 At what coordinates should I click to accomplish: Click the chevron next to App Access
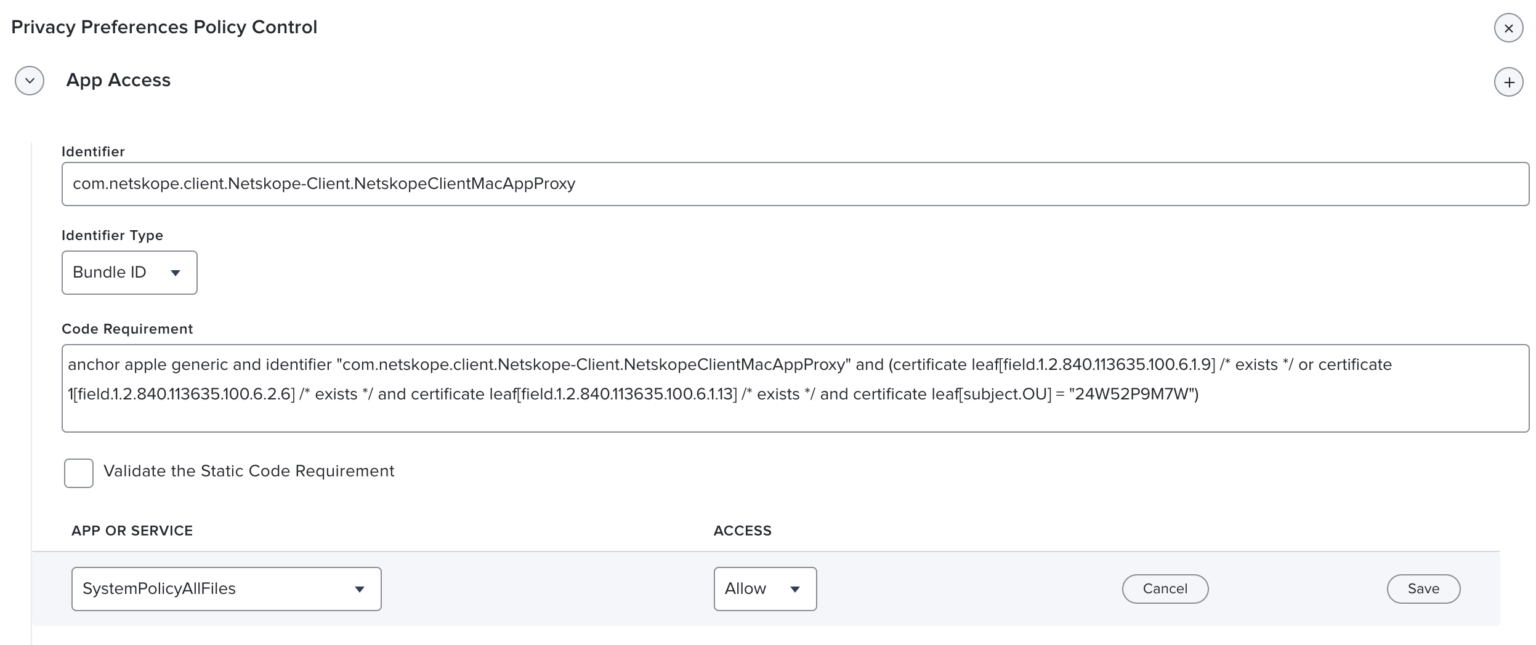tap(29, 80)
